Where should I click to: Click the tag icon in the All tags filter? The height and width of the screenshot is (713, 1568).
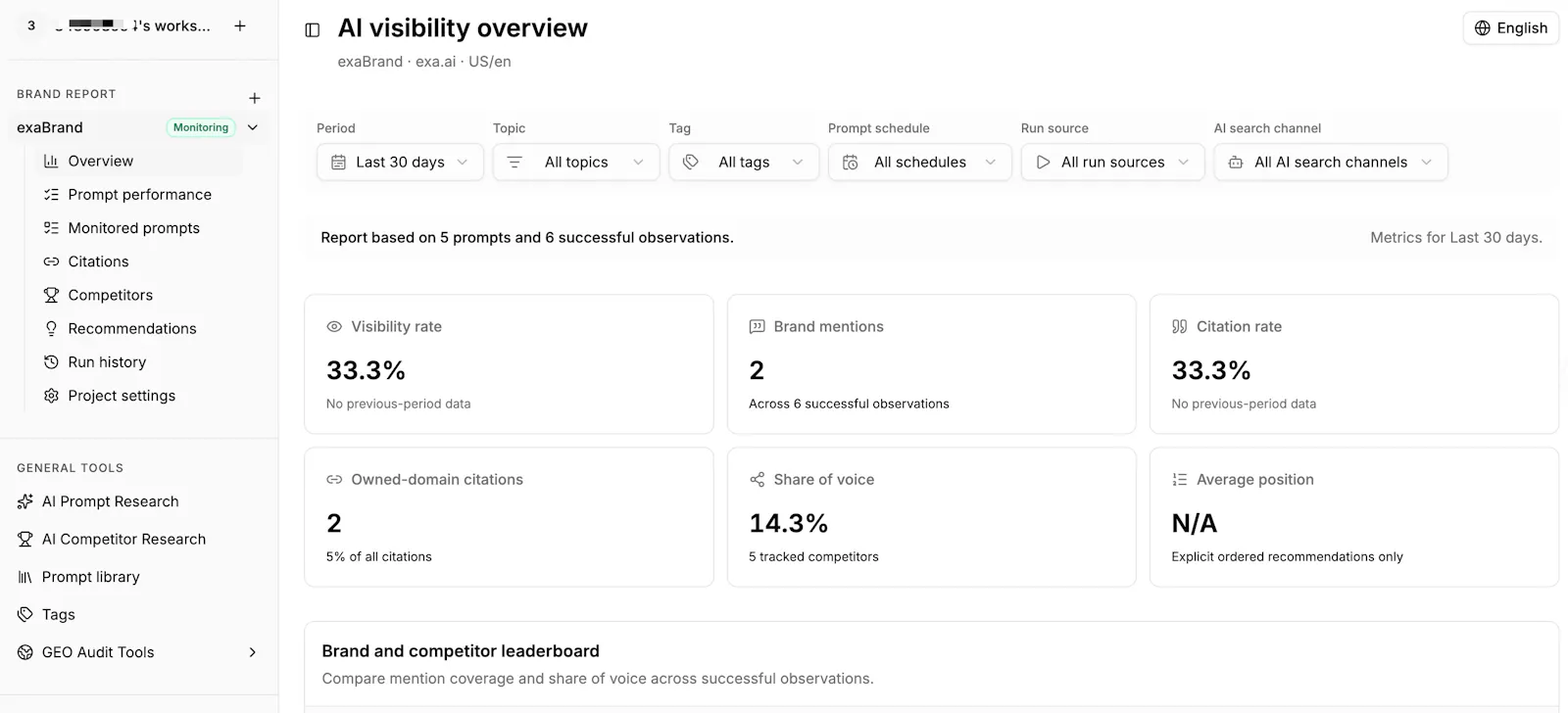(x=691, y=163)
